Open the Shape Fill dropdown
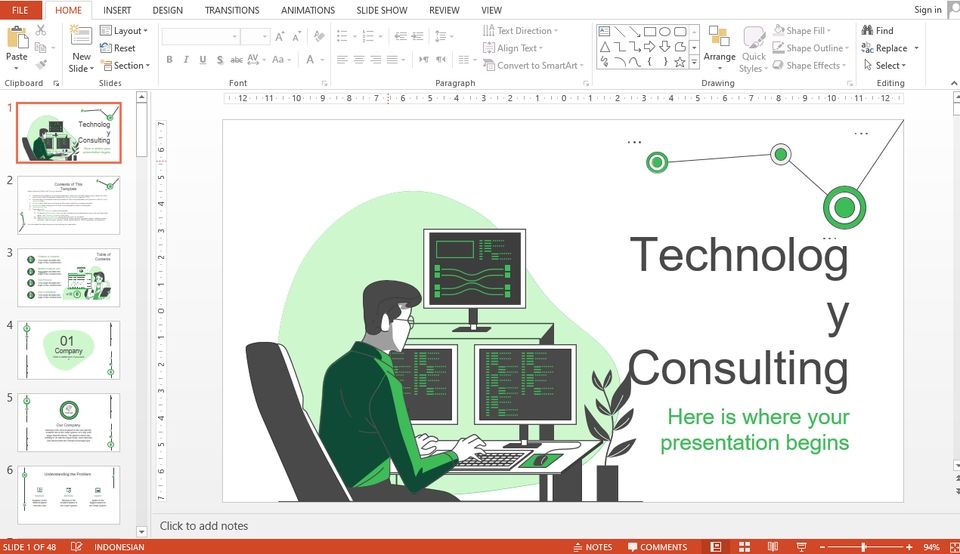 coord(802,31)
